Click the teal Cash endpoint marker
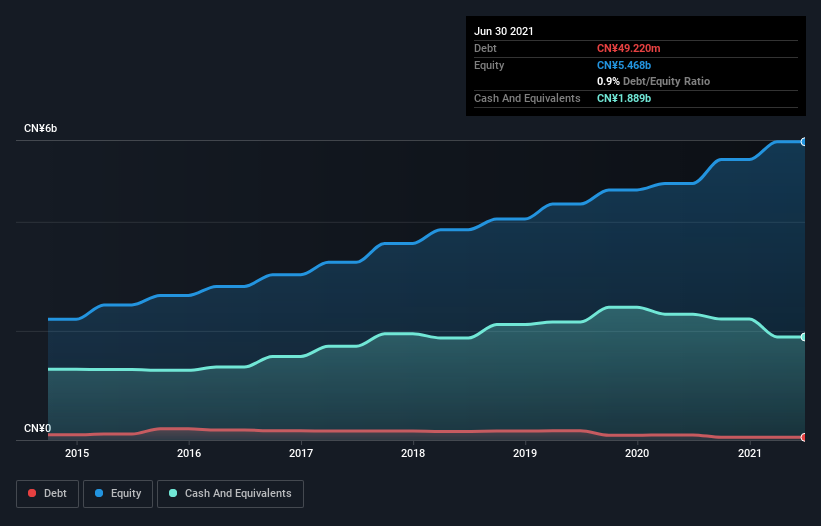 point(804,337)
